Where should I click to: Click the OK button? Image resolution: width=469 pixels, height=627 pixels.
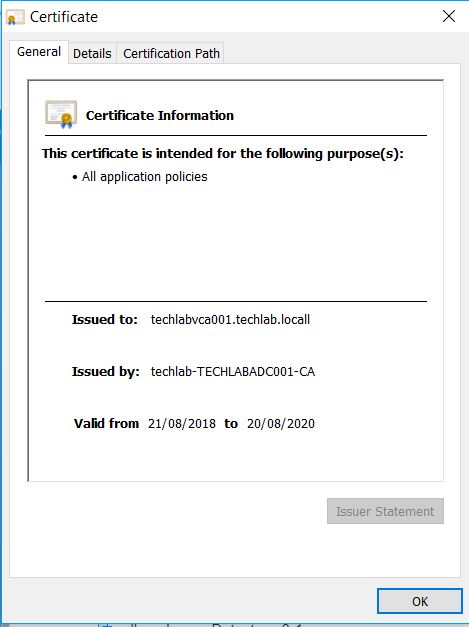(420, 601)
